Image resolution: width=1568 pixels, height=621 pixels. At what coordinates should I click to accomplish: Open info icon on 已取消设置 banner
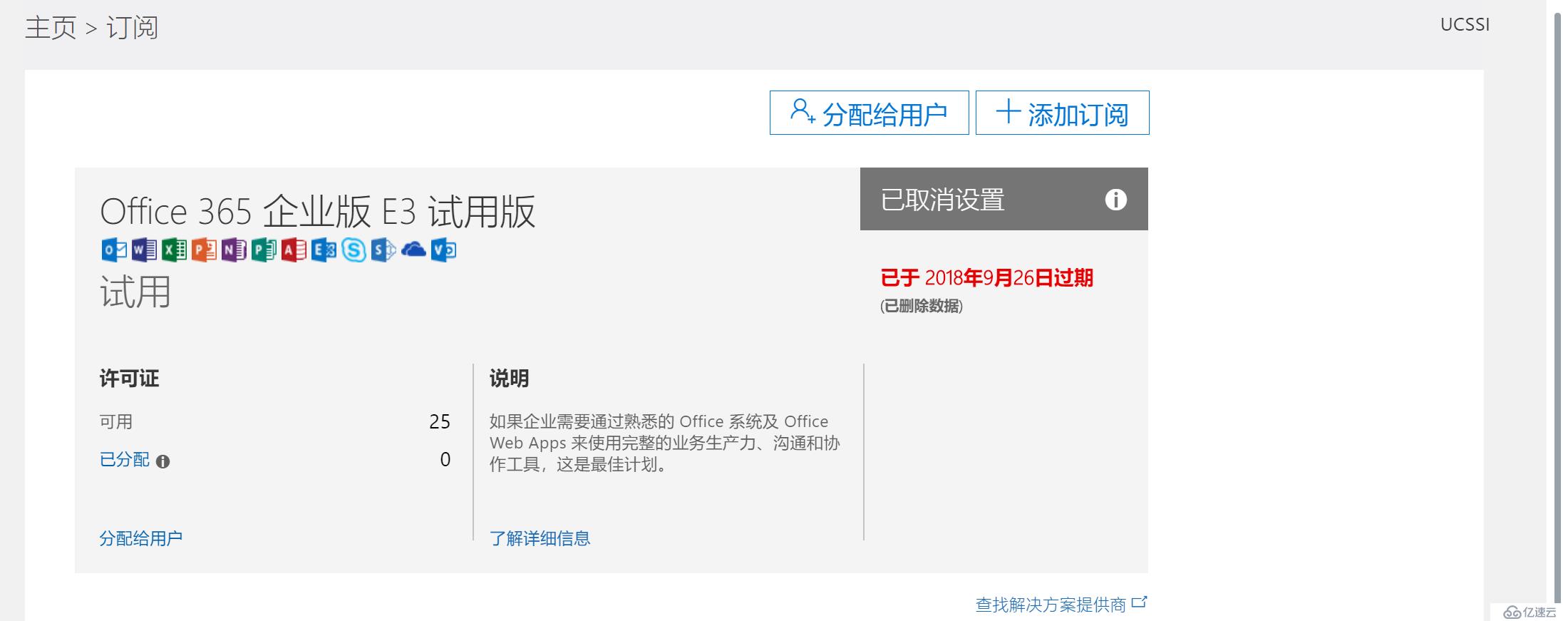[1115, 200]
